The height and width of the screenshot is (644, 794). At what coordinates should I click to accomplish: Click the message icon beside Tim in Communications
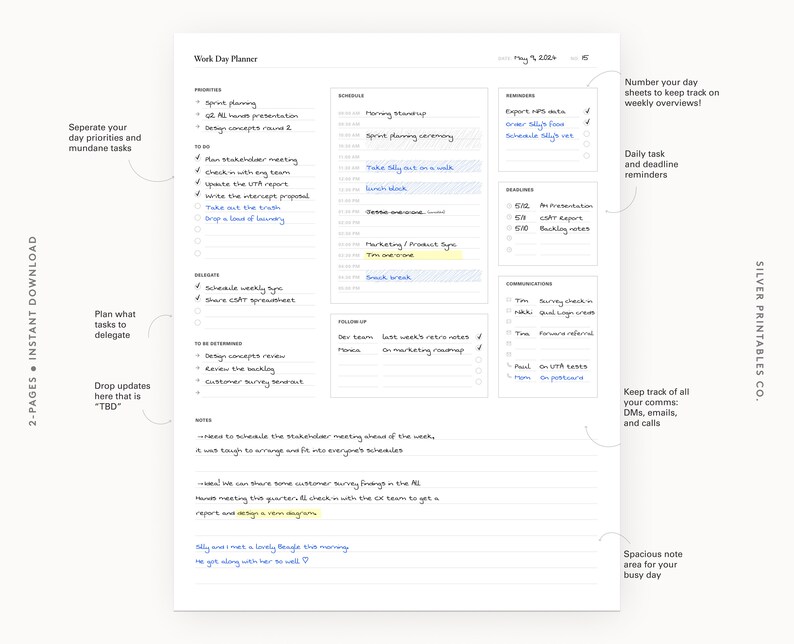(508, 300)
